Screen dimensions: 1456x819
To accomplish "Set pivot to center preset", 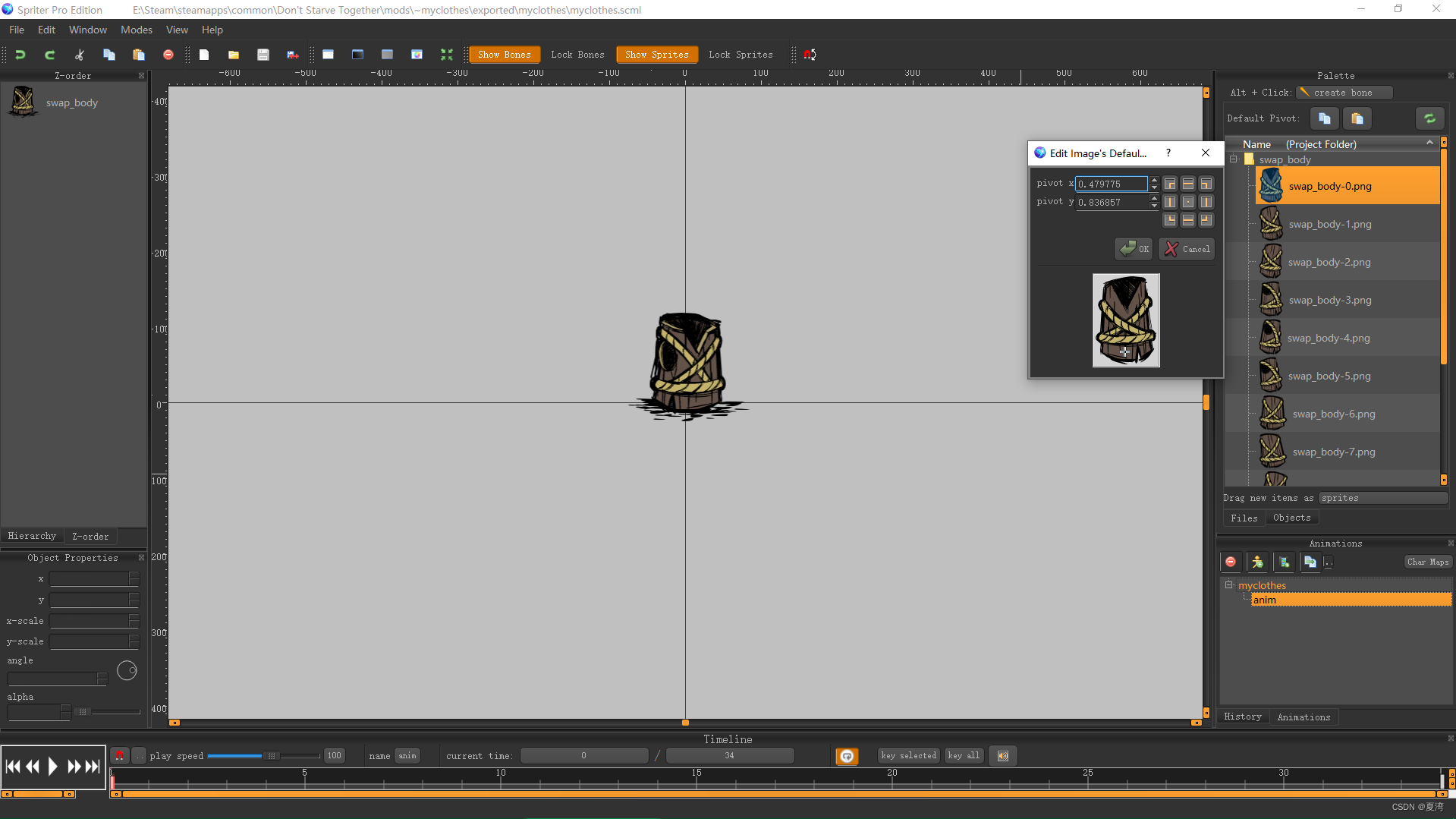I will (1188, 202).
